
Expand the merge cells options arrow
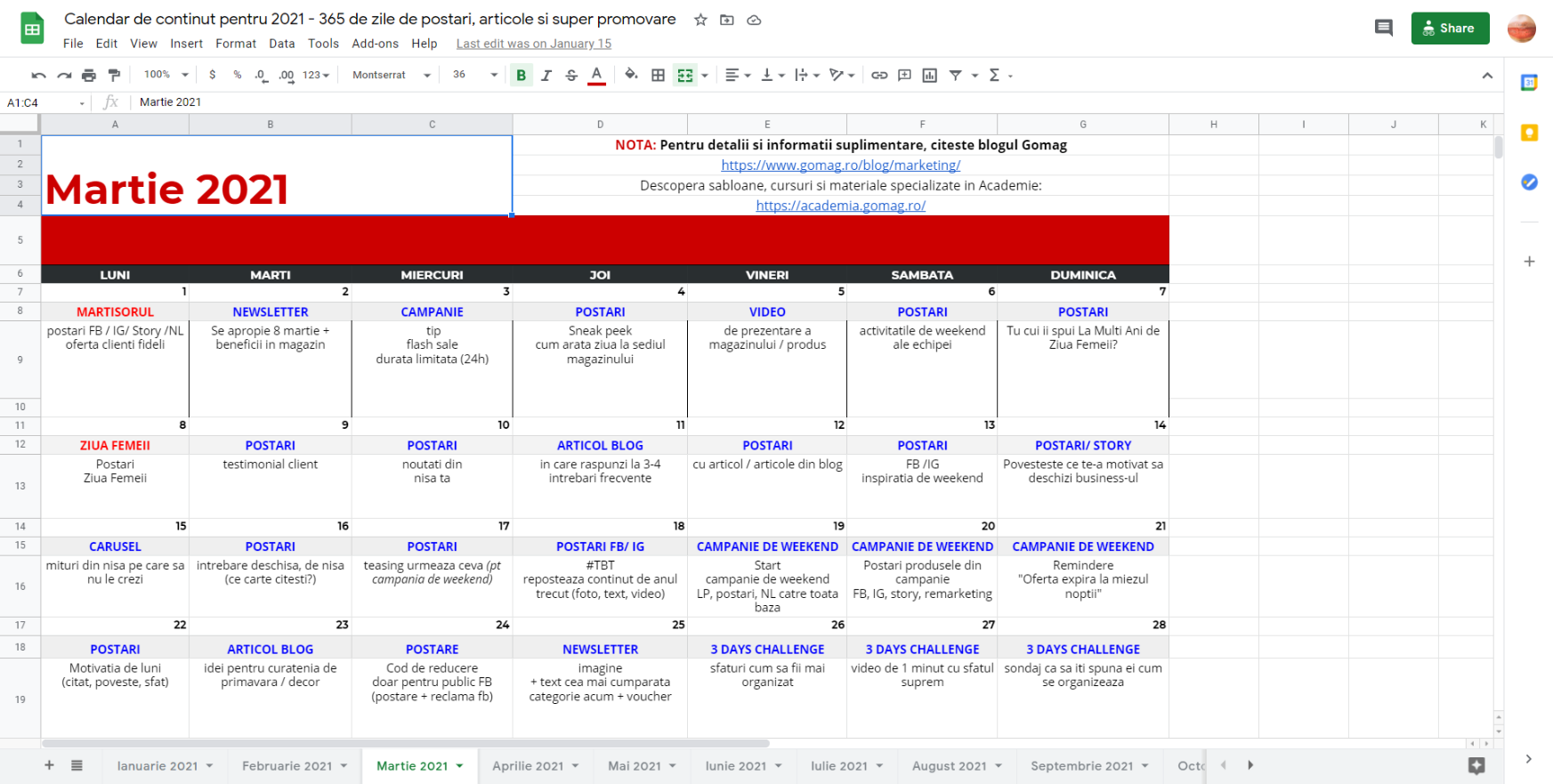click(705, 76)
